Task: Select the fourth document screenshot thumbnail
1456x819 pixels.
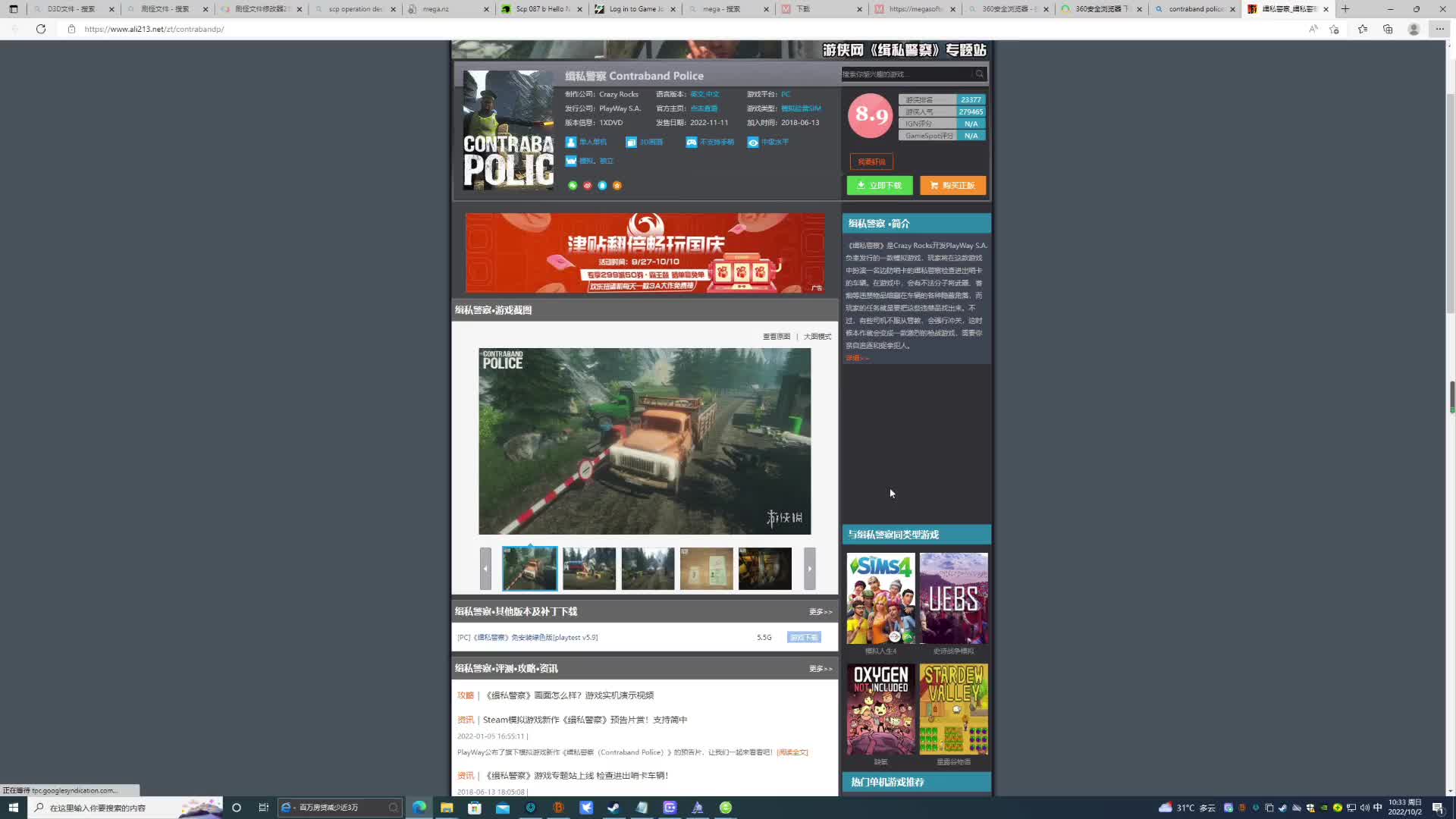Action: [x=707, y=569]
